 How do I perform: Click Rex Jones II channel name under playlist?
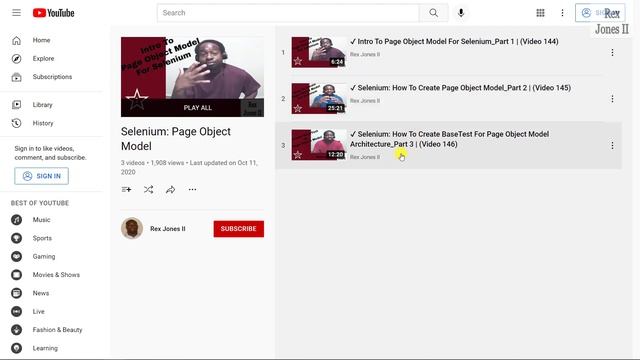168,229
